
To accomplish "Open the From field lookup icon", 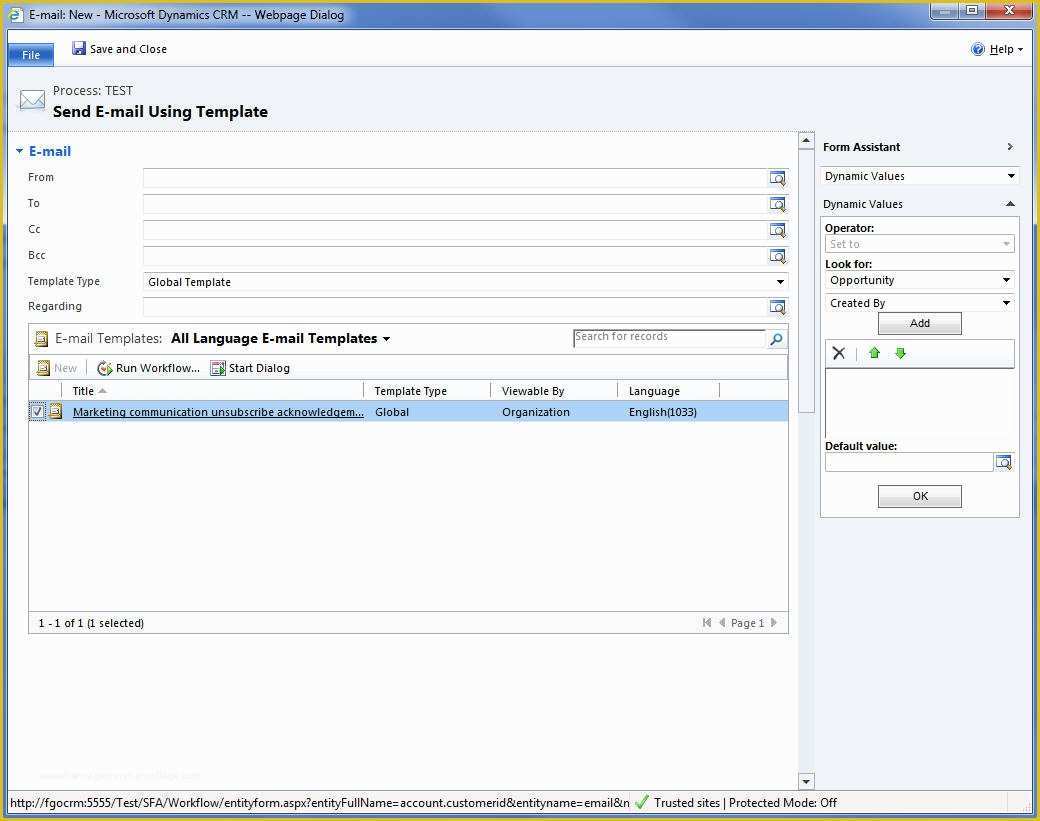I will coord(777,178).
